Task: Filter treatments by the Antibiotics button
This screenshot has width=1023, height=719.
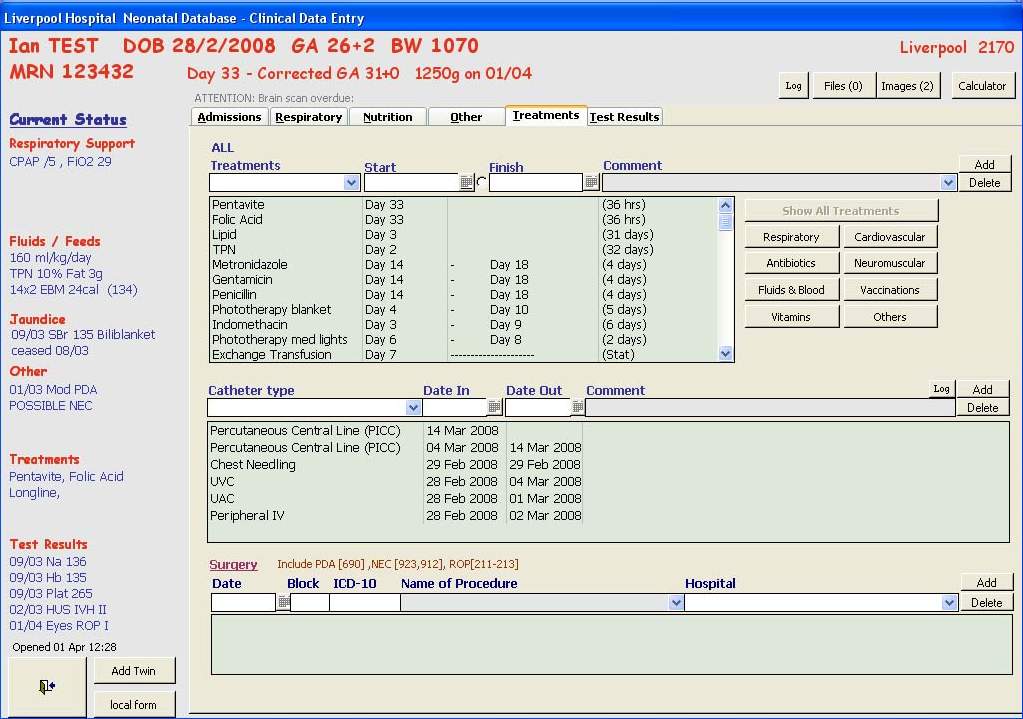Action: [x=790, y=263]
